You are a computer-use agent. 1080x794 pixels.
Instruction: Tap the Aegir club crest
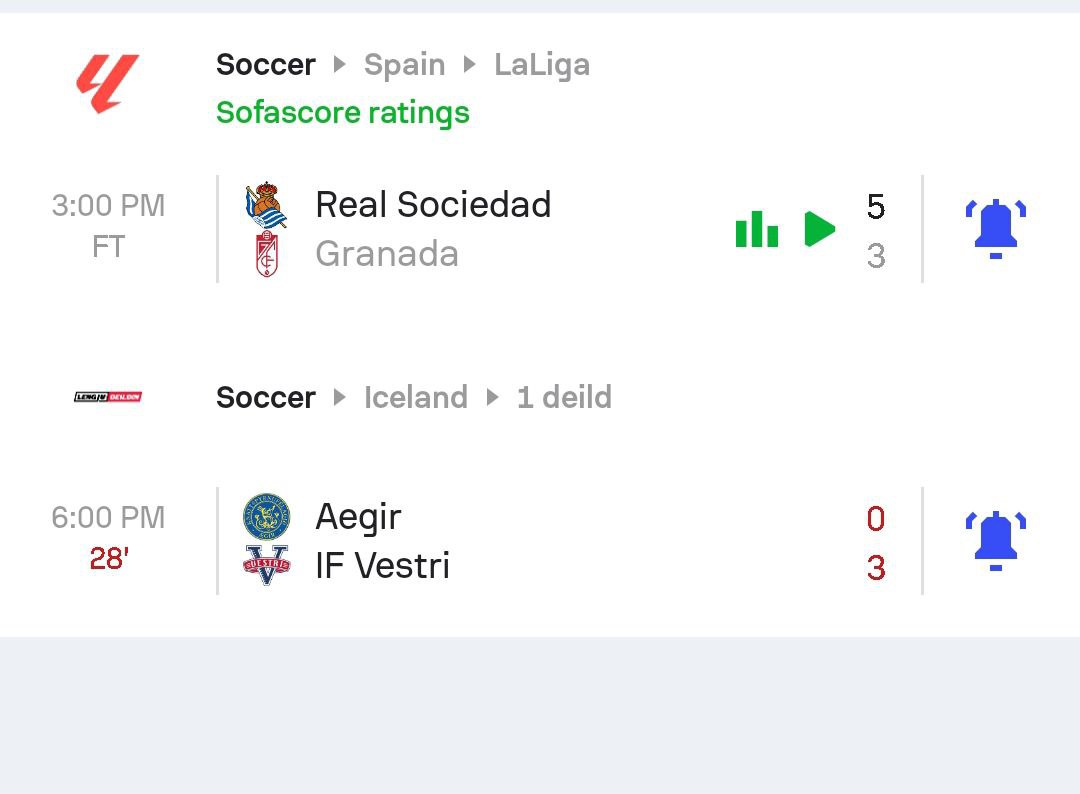tap(266, 517)
